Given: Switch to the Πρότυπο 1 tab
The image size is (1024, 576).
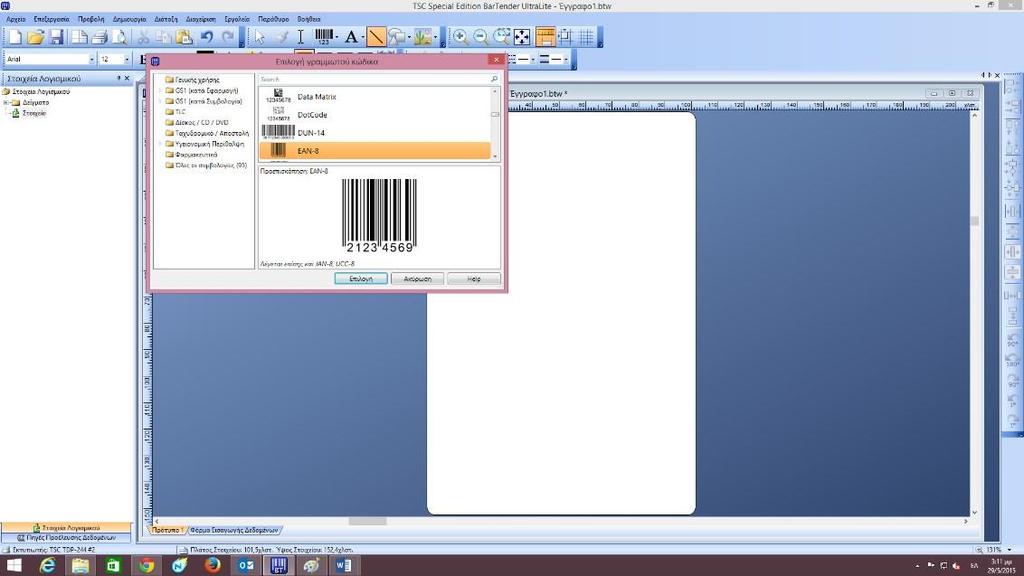Looking at the screenshot, I should [168, 530].
